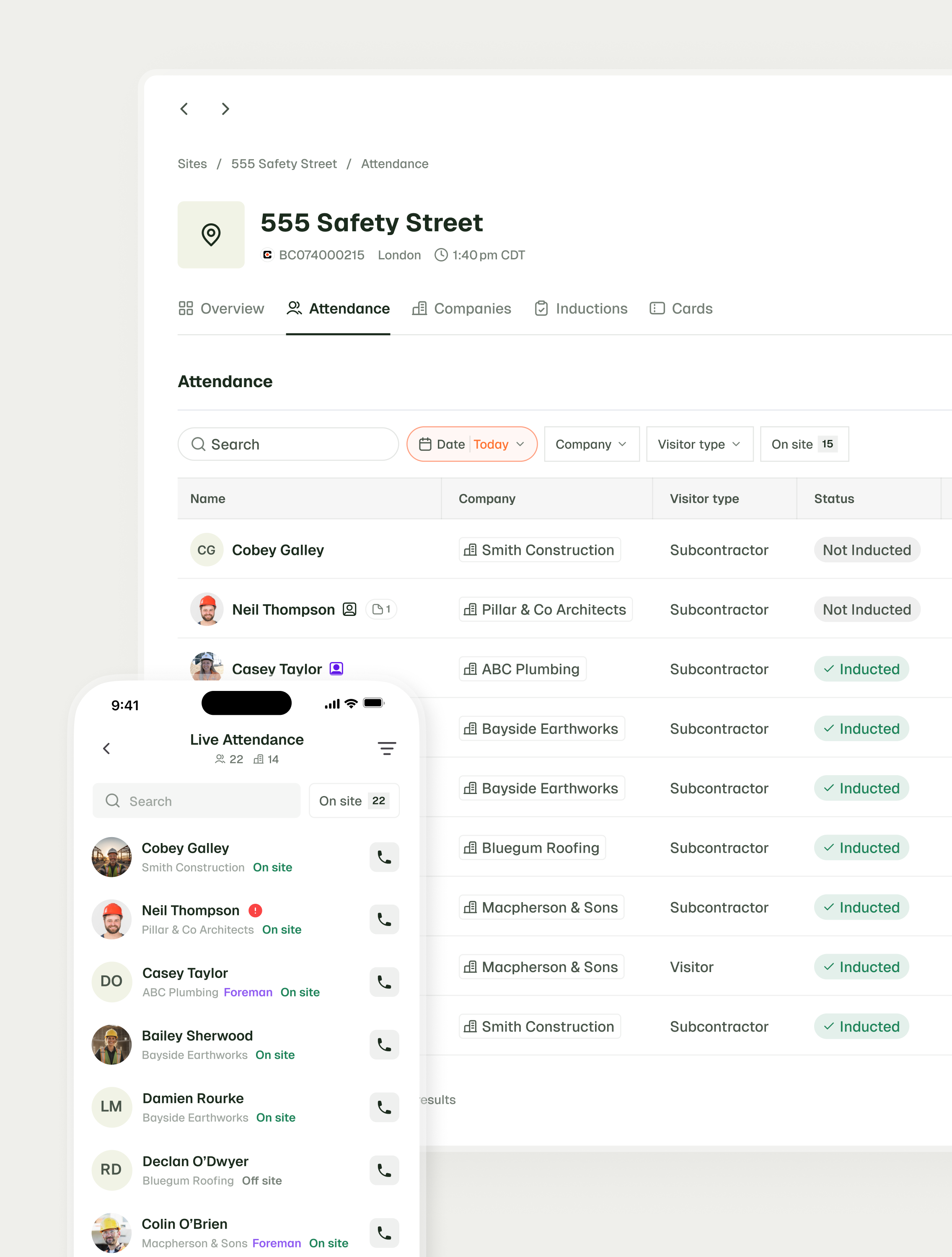Click the Attendance breadcrumb link
This screenshot has width=952, height=1257.
[394, 164]
